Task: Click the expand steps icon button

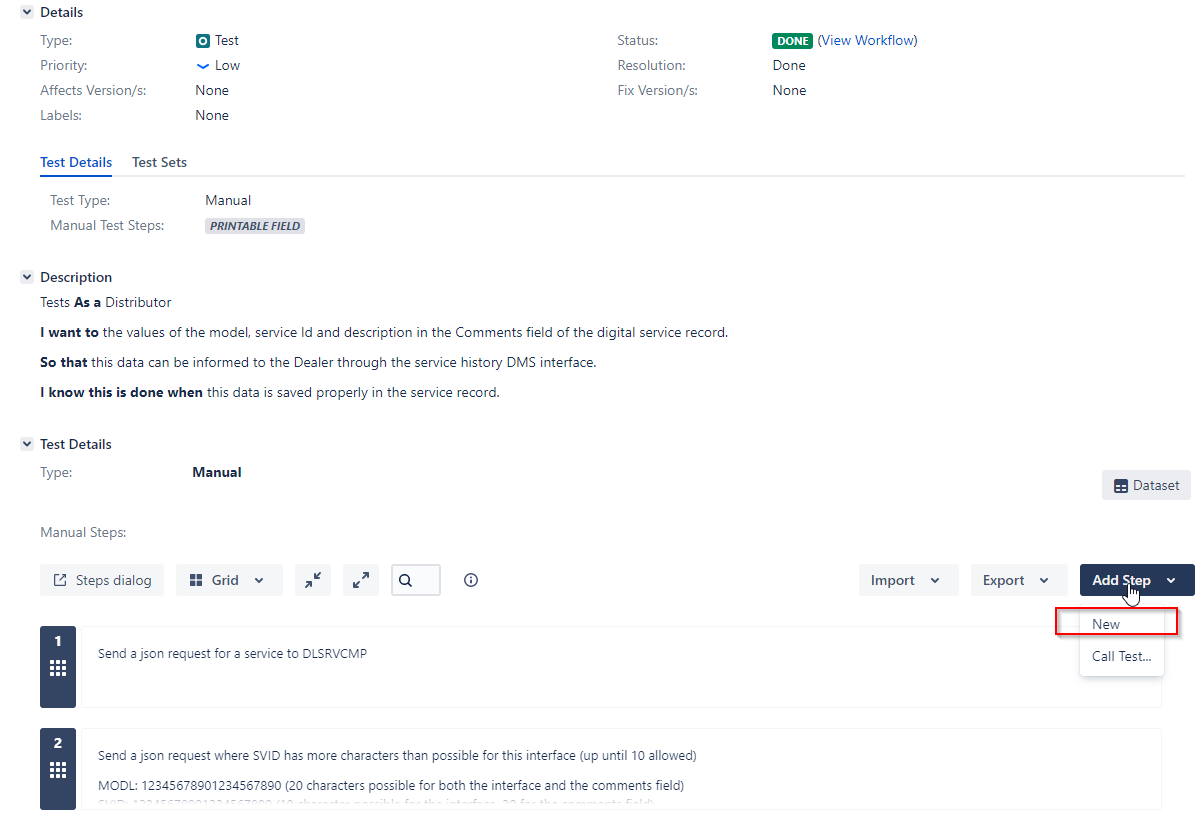Action: click(361, 580)
